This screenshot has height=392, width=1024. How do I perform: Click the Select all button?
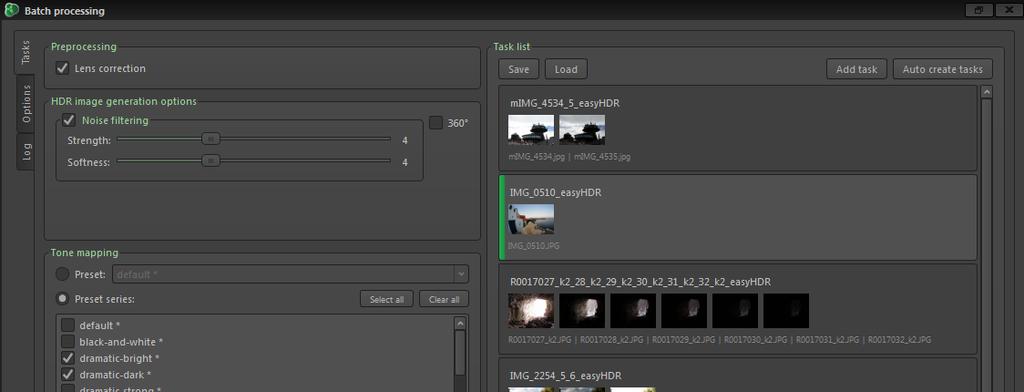pos(387,299)
